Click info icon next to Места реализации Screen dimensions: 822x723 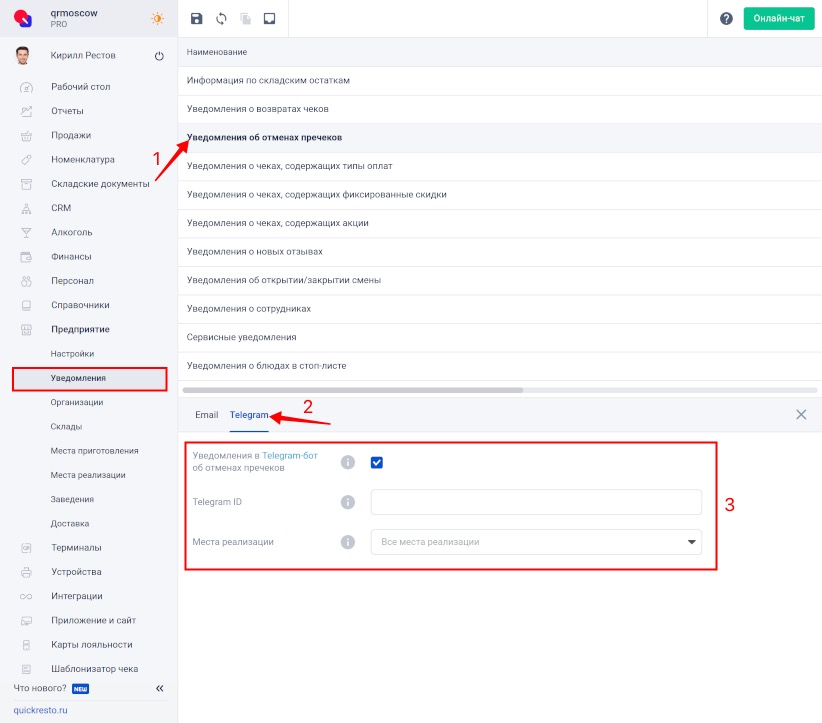click(x=348, y=542)
